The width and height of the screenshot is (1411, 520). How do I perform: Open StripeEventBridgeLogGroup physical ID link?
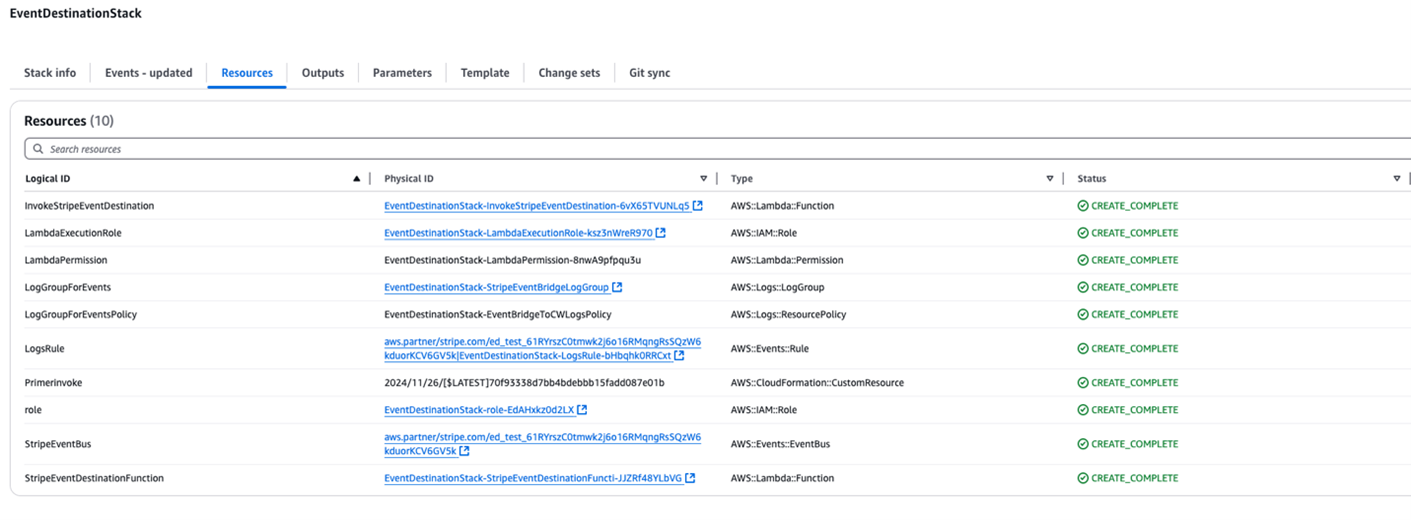point(496,287)
